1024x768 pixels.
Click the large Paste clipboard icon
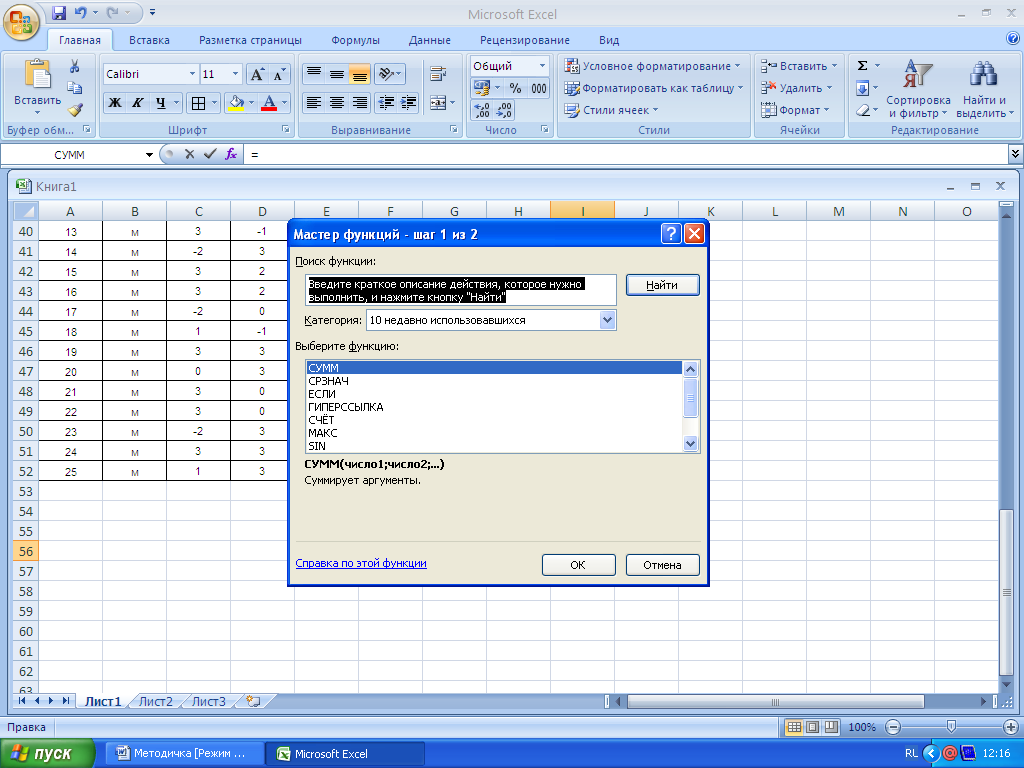37,74
